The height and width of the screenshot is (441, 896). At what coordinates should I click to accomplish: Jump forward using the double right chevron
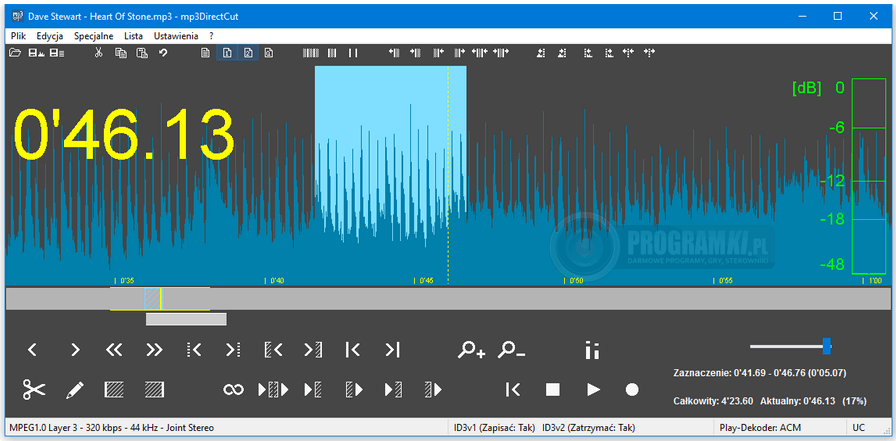154,350
